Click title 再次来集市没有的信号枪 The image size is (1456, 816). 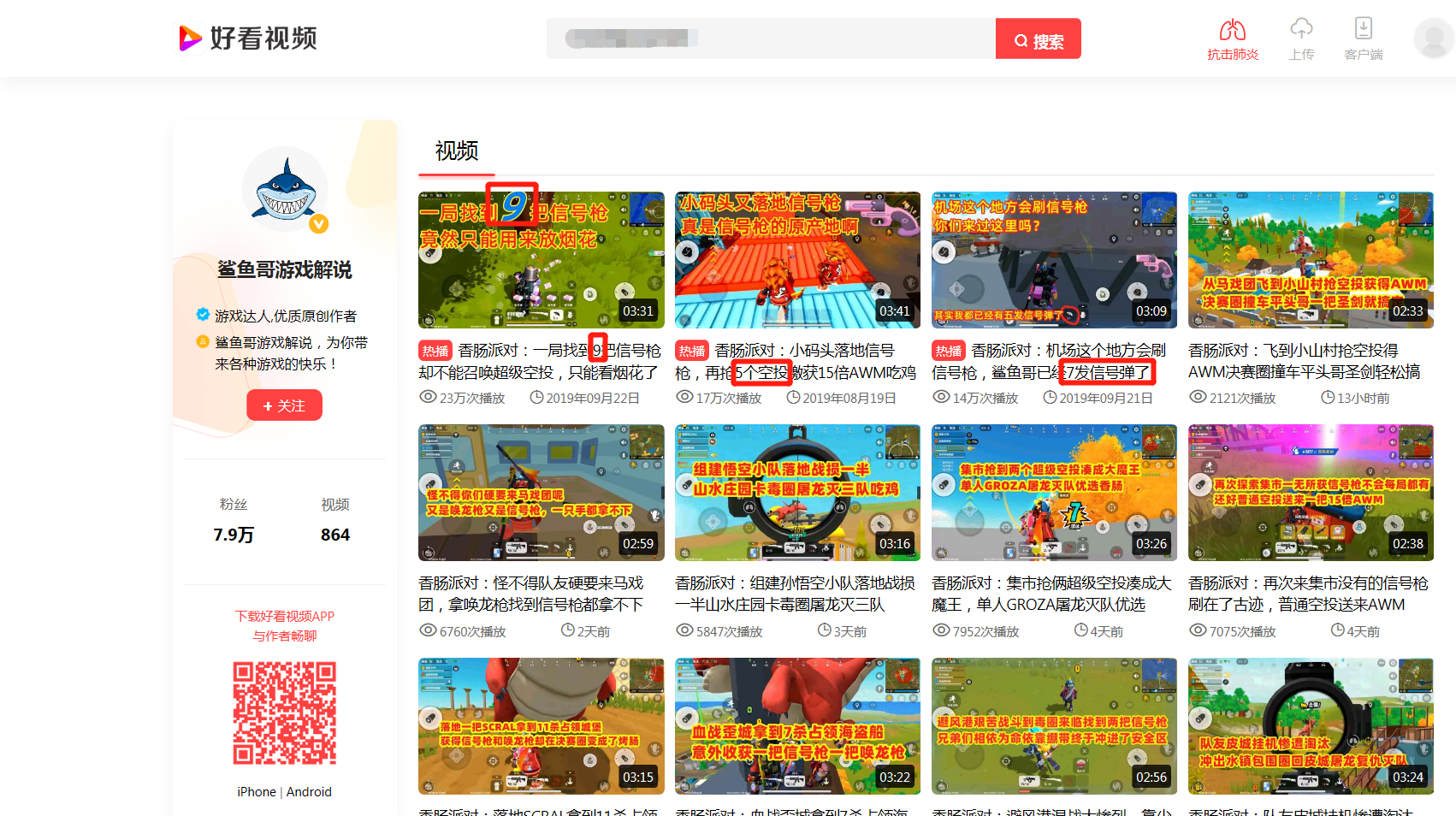pyautogui.click(x=1309, y=594)
